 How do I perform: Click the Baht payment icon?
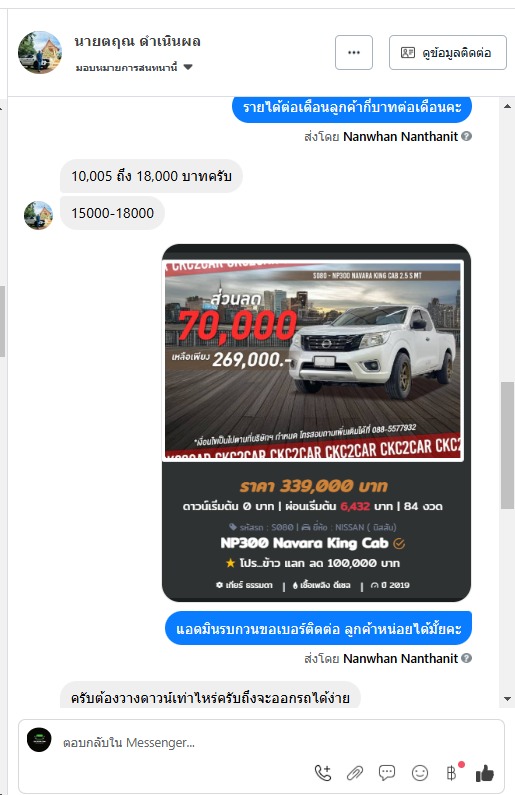(451, 773)
